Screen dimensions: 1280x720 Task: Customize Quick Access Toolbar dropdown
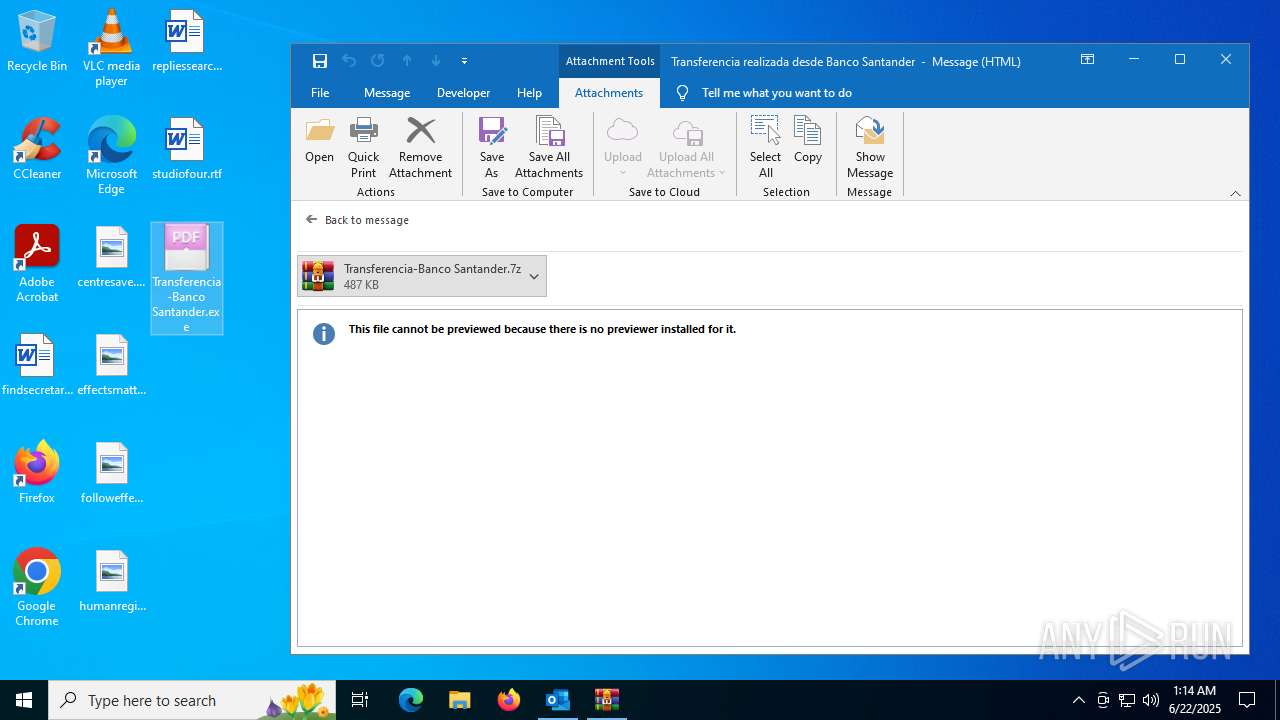(x=464, y=61)
